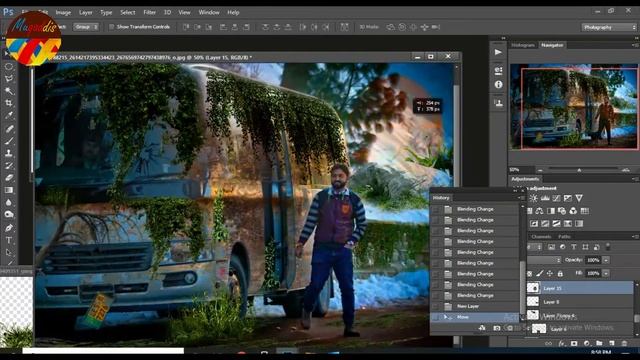Select the History Brush tool

(9, 165)
